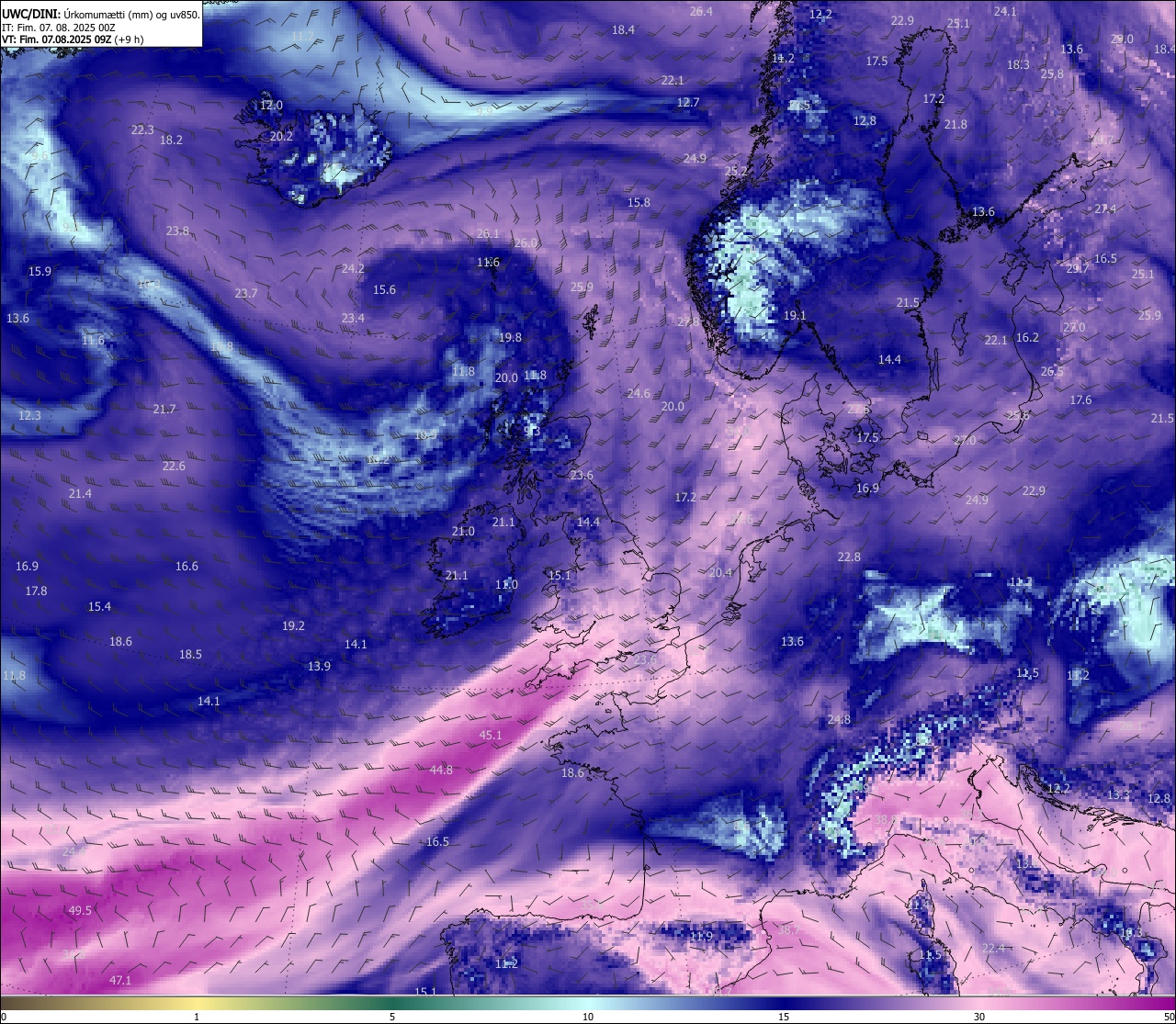Image resolution: width=1176 pixels, height=1024 pixels.
Task: Click the 24.1 value label
Action: click(1005, 11)
